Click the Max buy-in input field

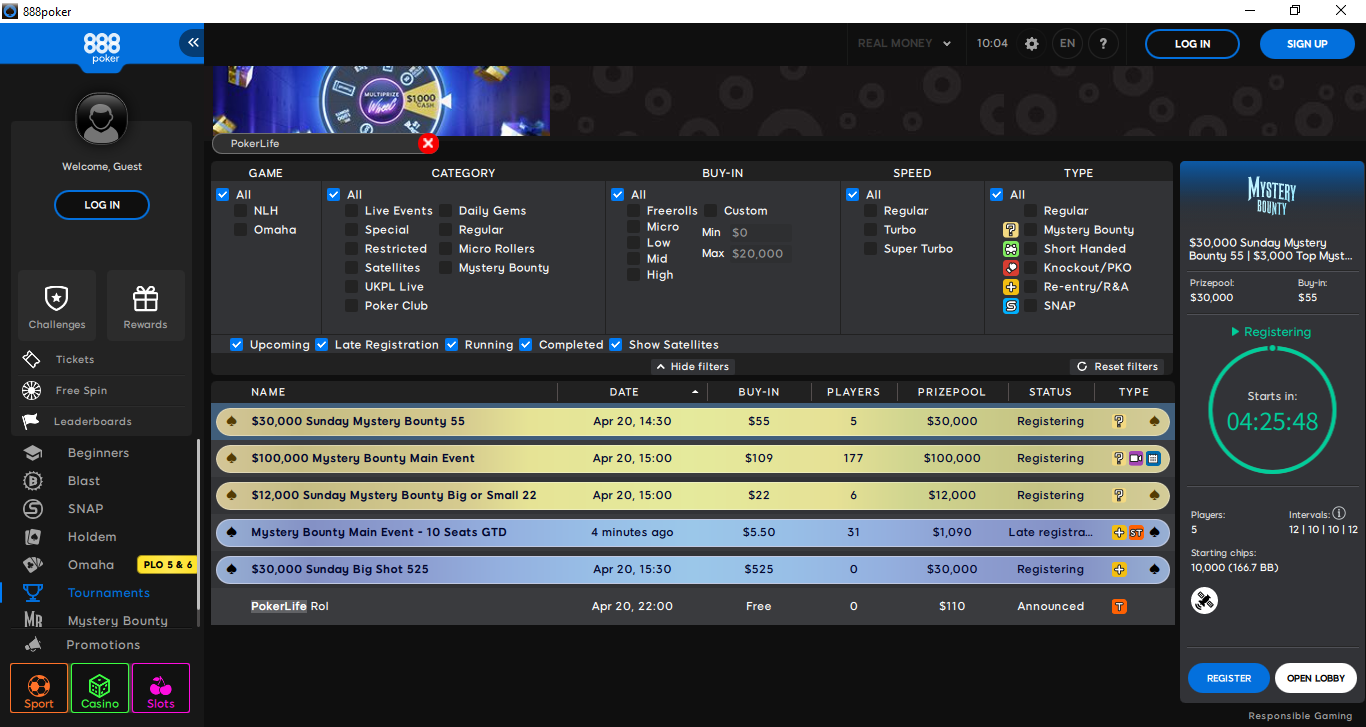click(759, 254)
